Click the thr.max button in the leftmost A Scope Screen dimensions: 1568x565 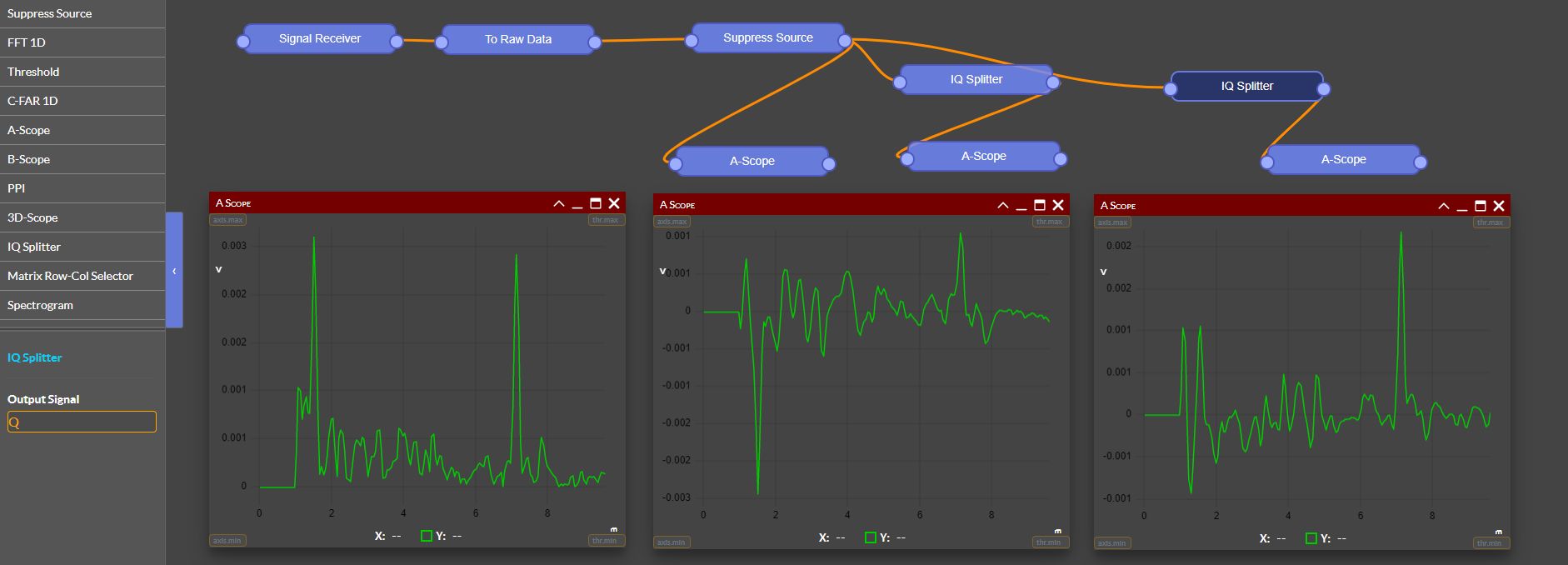[606, 220]
